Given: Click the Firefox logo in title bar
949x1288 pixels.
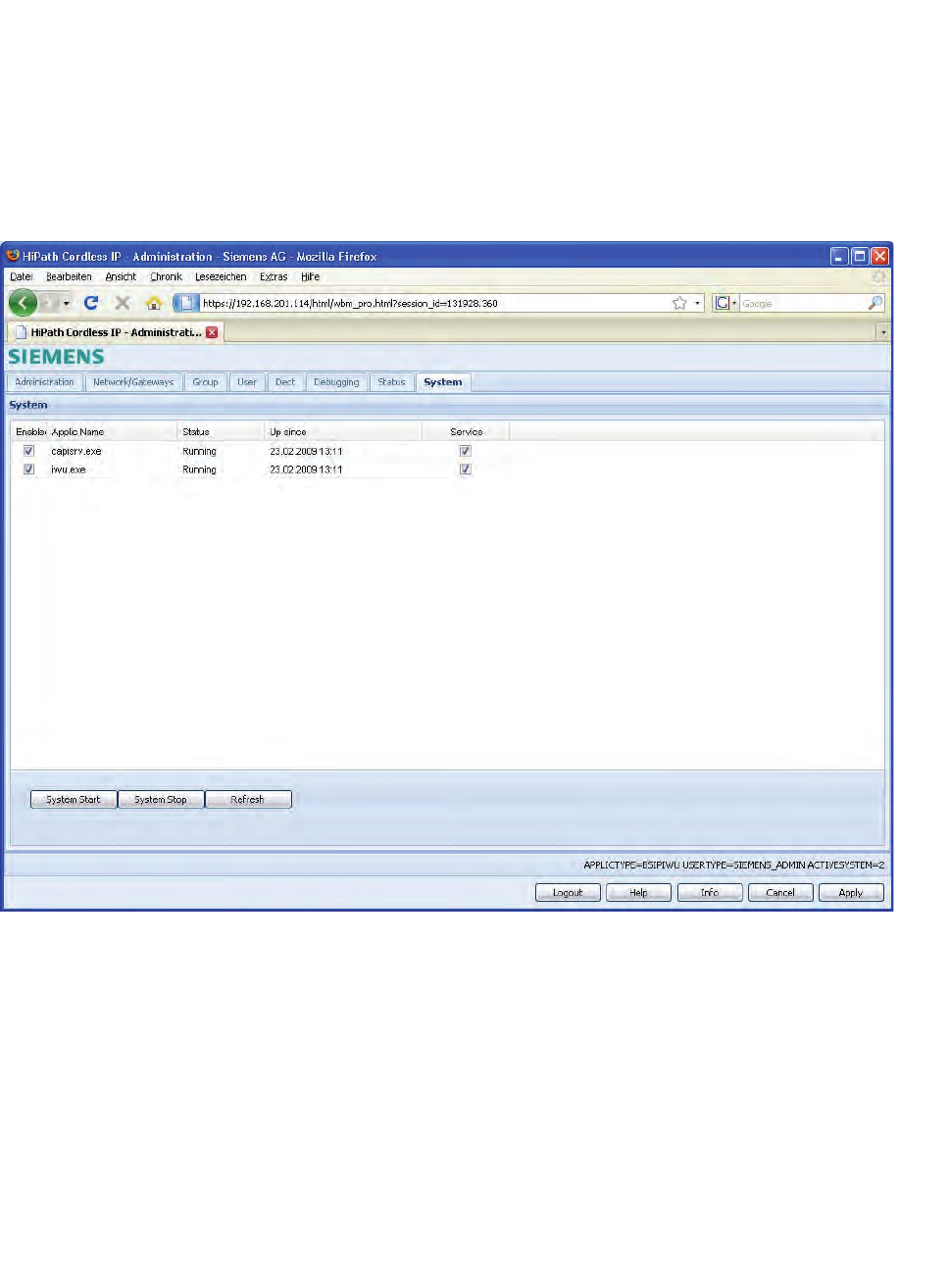Looking at the screenshot, I should (x=13, y=256).
